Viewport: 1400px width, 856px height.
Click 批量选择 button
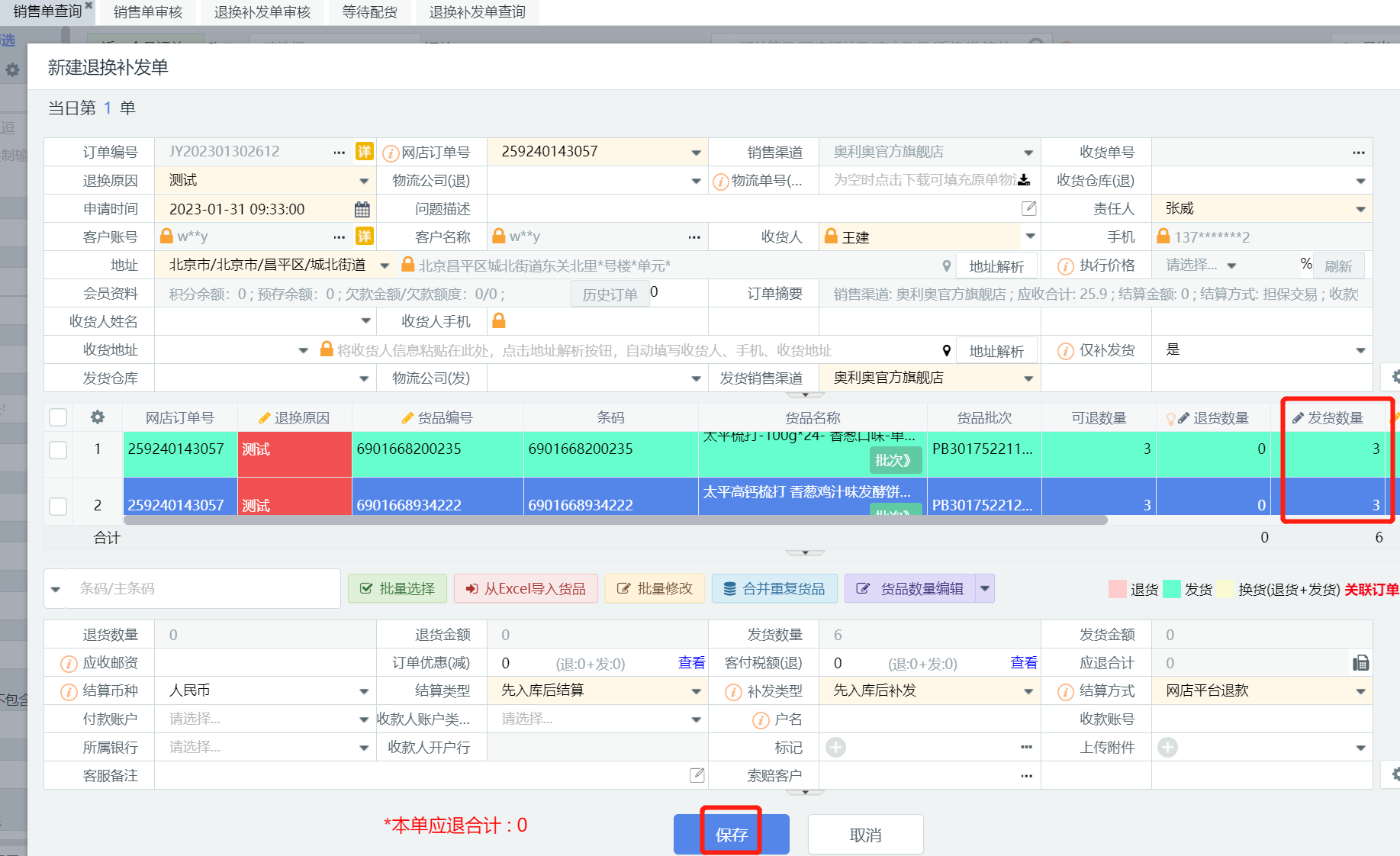click(397, 588)
